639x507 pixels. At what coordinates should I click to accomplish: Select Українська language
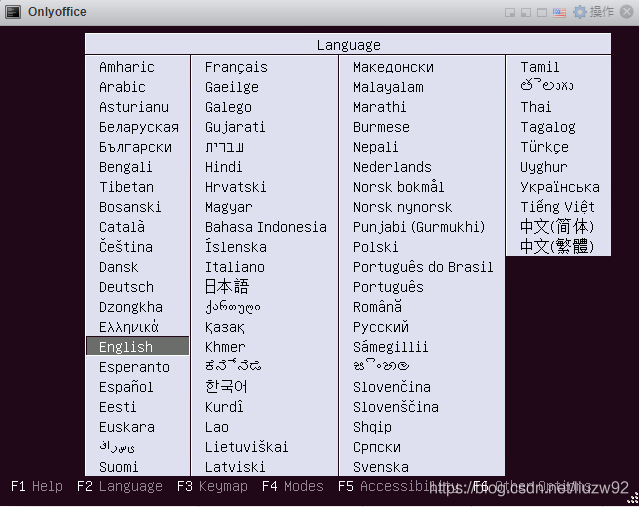(x=560, y=187)
